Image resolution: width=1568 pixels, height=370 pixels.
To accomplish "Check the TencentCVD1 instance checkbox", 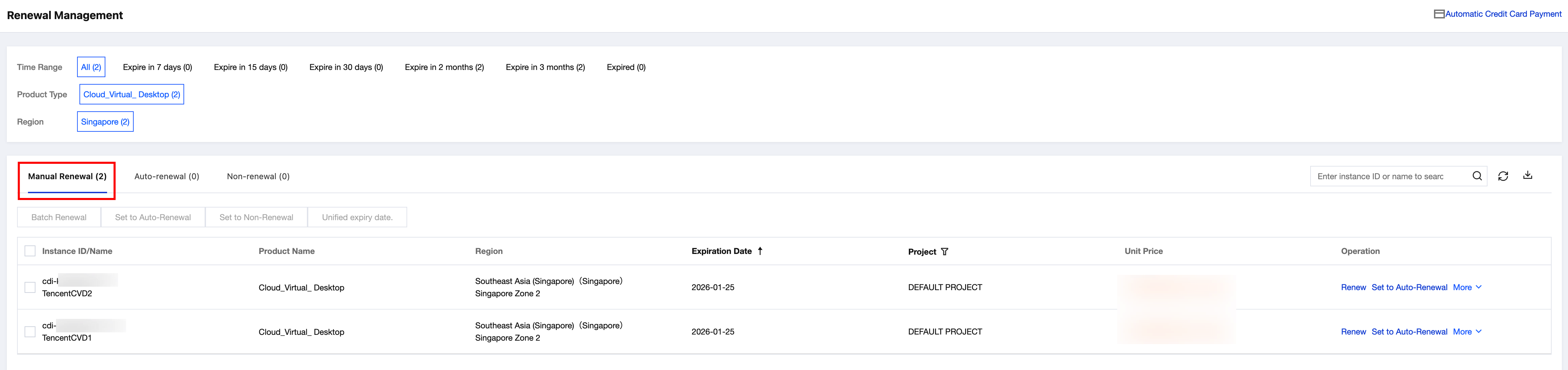I will click(x=30, y=331).
